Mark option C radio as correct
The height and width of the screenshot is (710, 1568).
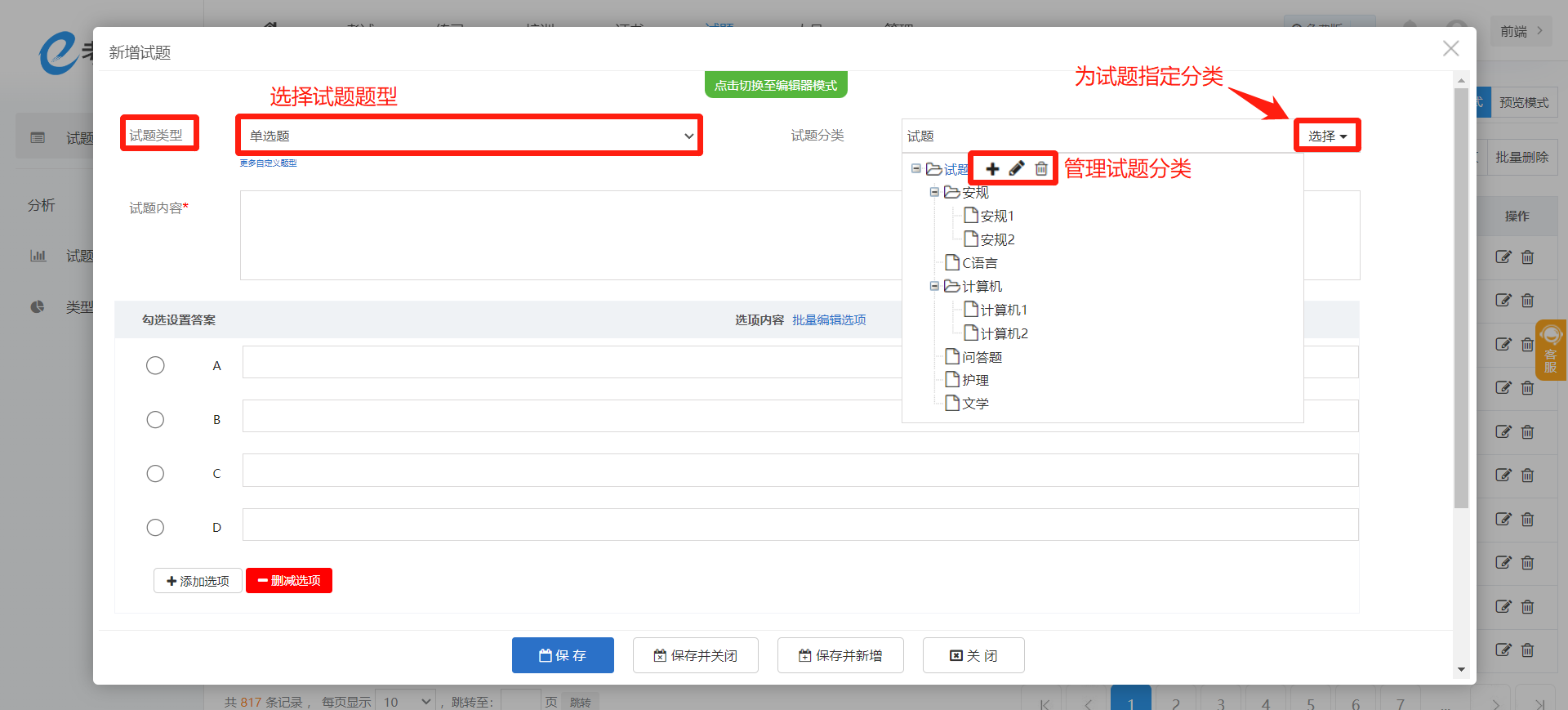tap(155, 474)
